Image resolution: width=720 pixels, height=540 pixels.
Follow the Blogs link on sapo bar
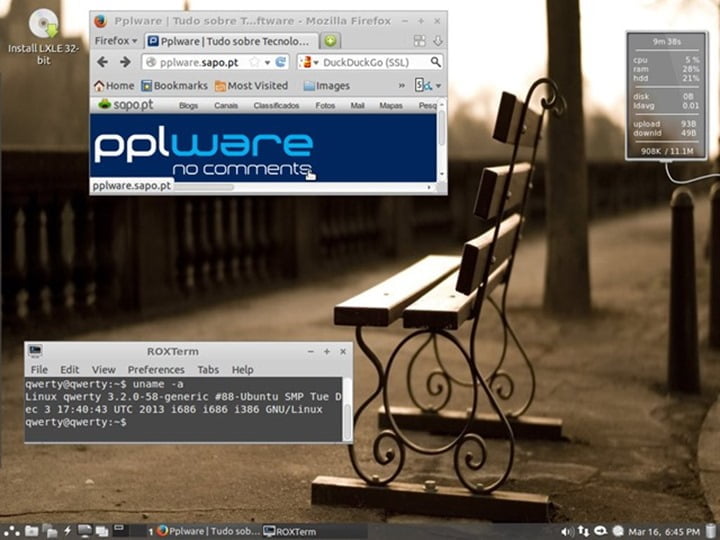pos(188,106)
